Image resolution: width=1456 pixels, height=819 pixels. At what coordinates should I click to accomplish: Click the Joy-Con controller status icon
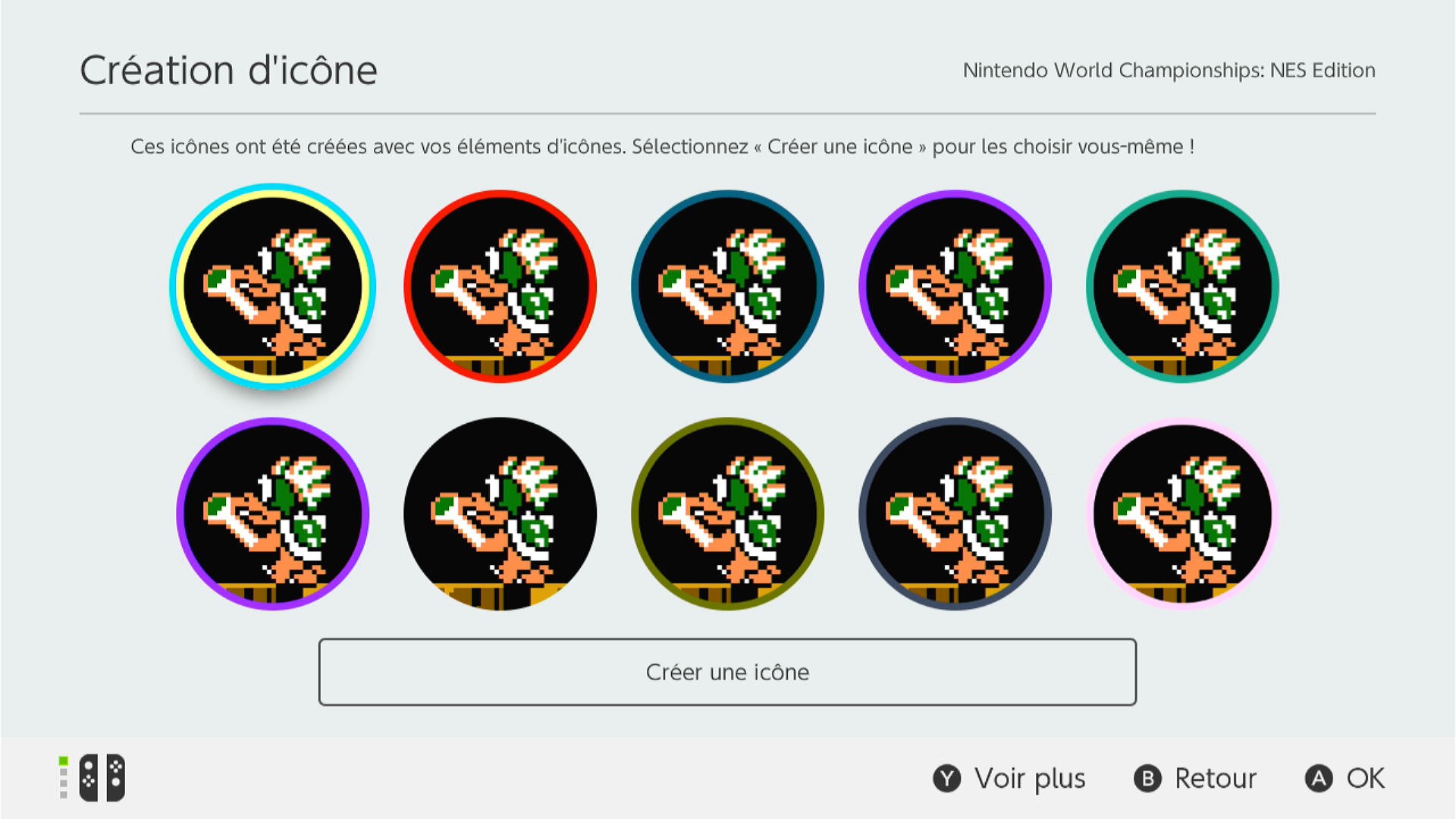(x=101, y=778)
